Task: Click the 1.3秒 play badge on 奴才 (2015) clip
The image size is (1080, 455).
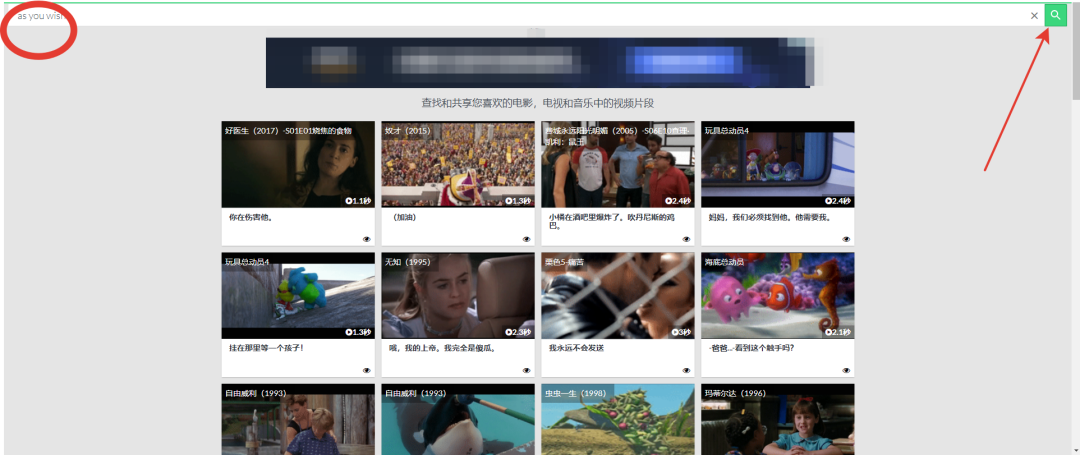Action: tap(518, 201)
